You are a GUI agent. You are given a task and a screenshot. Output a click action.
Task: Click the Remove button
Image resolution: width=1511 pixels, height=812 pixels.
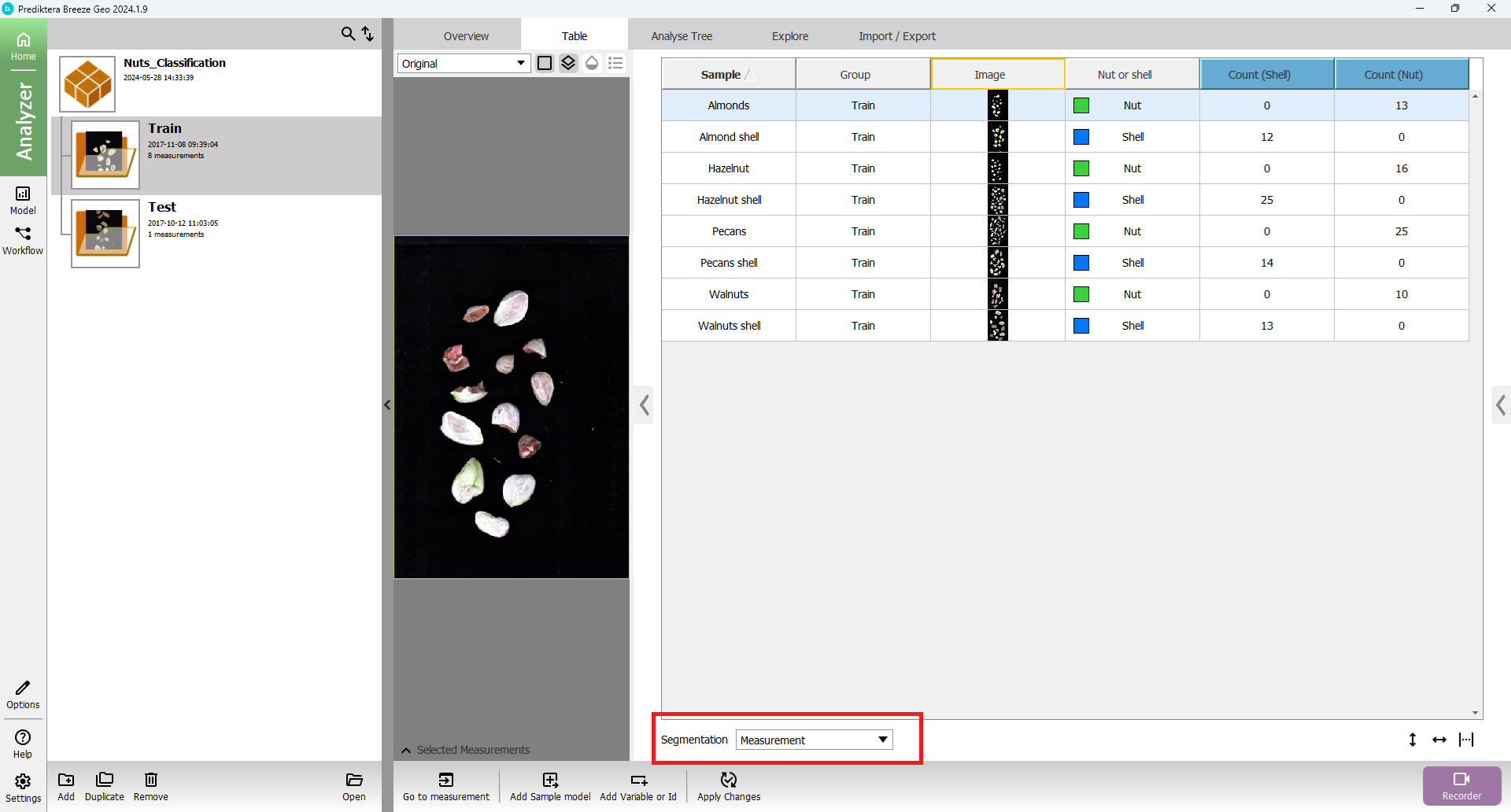(x=151, y=786)
